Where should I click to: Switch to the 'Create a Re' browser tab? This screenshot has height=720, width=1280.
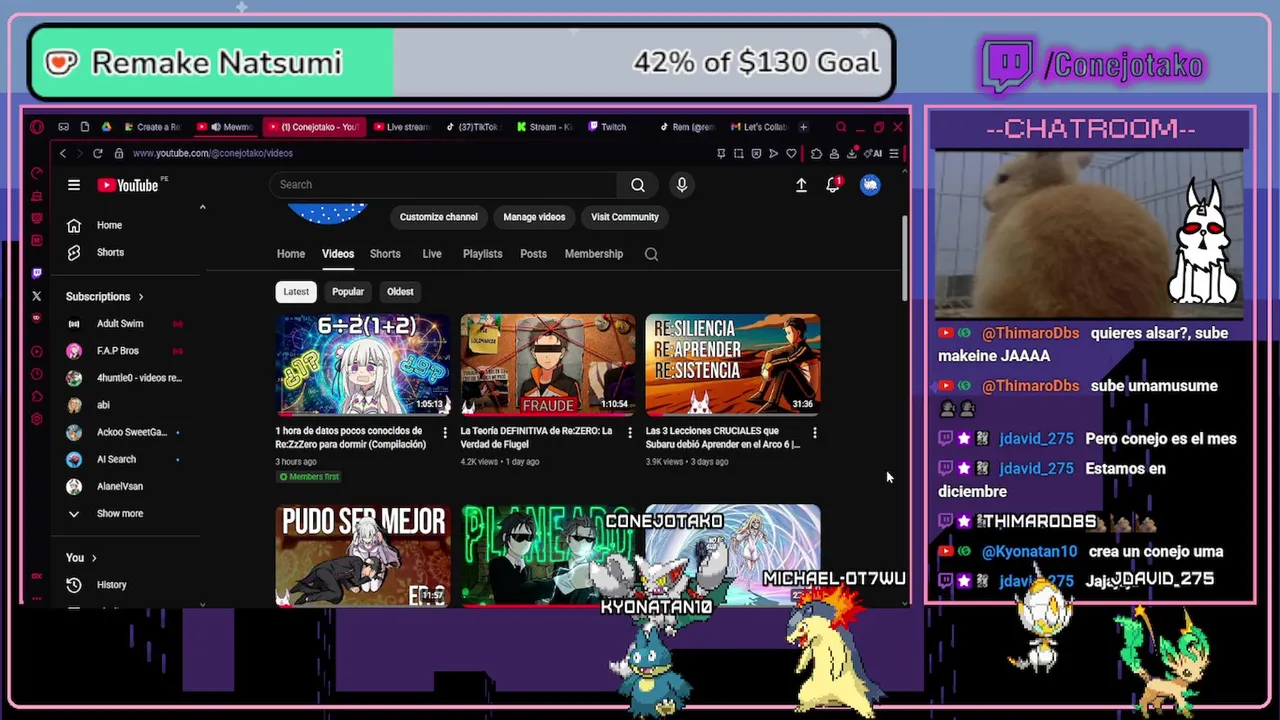click(152, 127)
